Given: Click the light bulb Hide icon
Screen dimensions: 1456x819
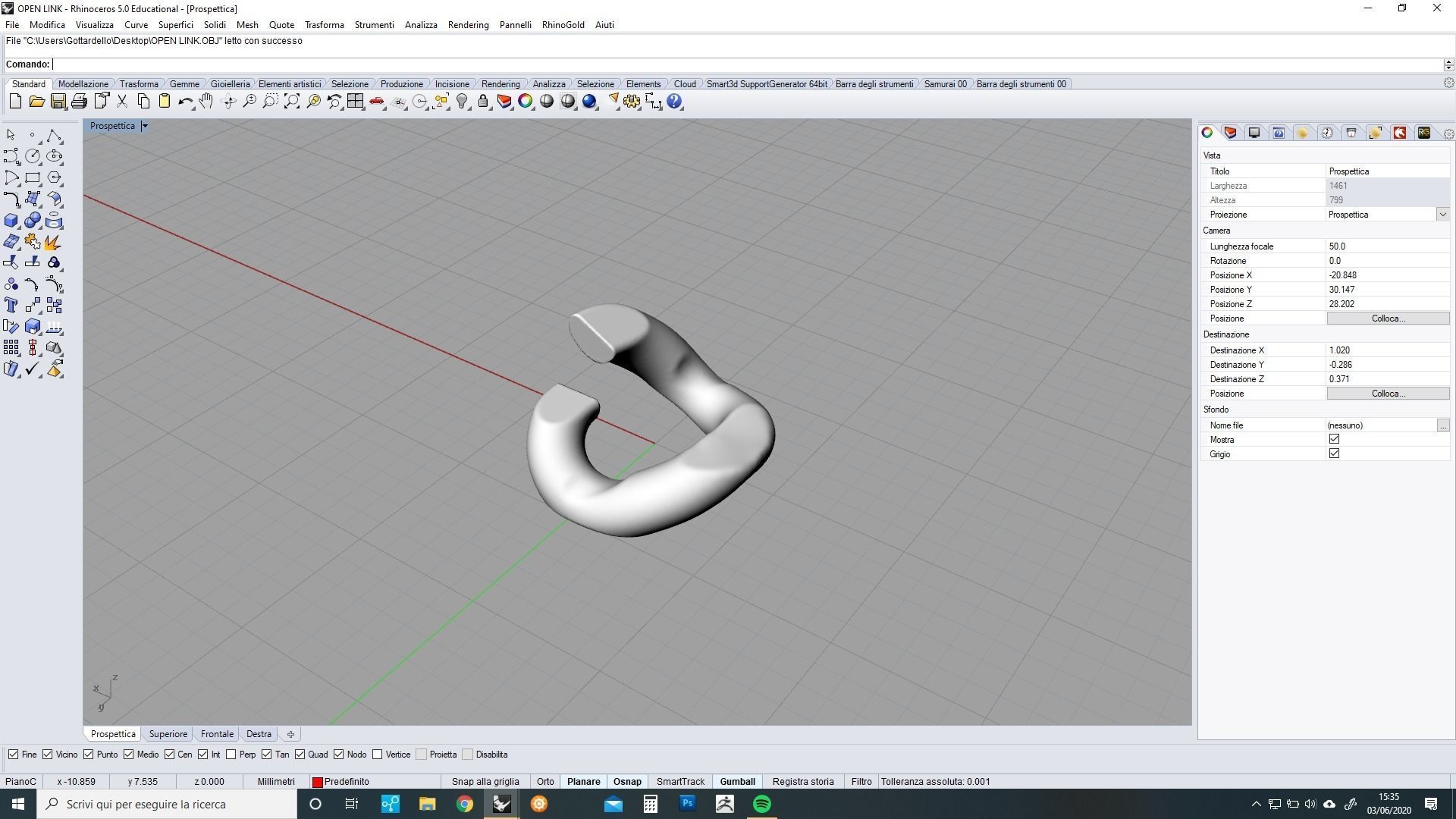Looking at the screenshot, I should click(x=462, y=102).
